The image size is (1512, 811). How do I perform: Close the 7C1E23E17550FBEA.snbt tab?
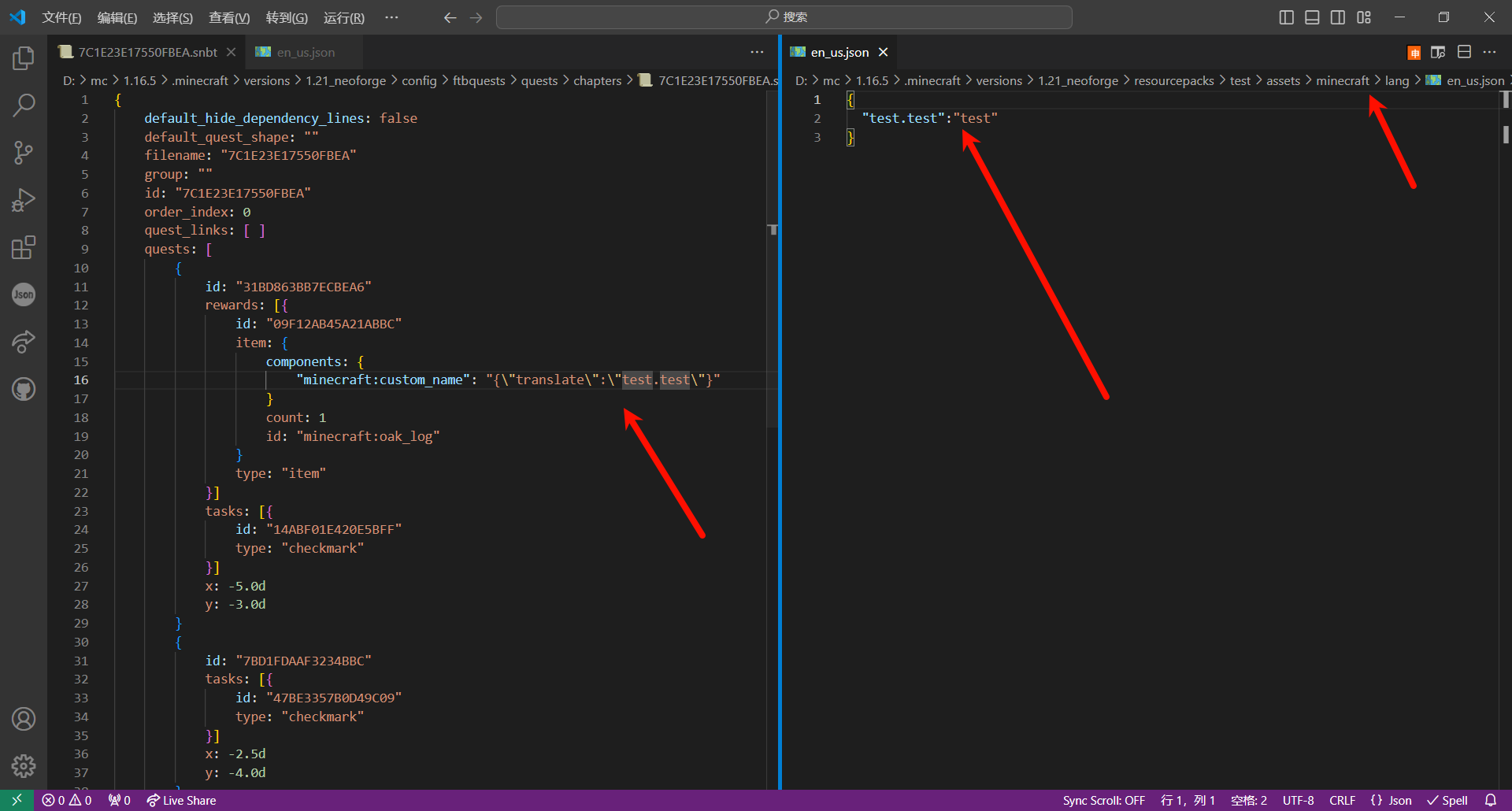coord(231,52)
